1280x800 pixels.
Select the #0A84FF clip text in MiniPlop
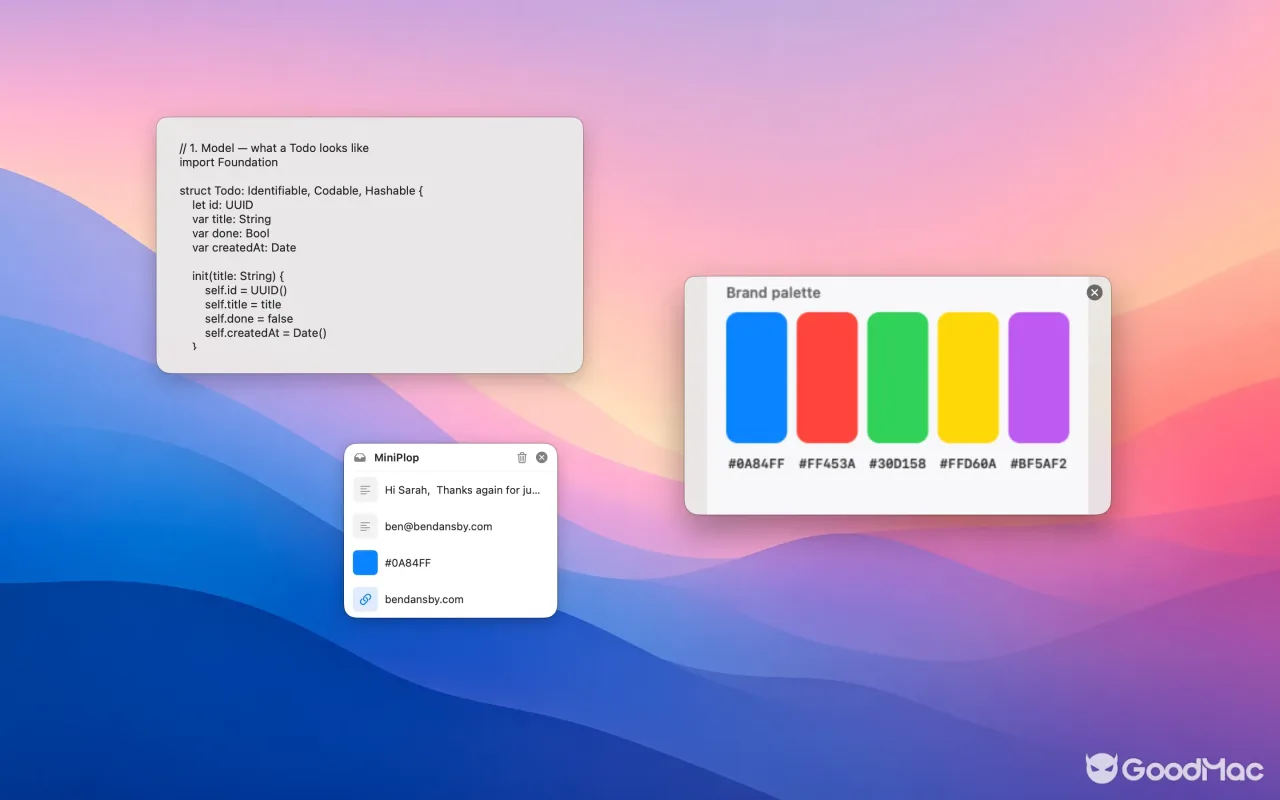[x=408, y=563]
